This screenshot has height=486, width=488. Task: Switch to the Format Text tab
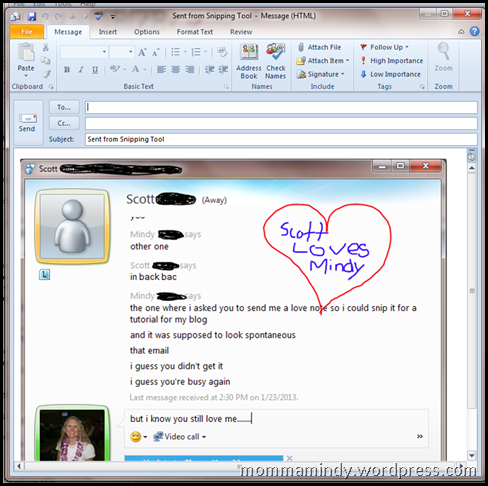pyautogui.click(x=195, y=32)
